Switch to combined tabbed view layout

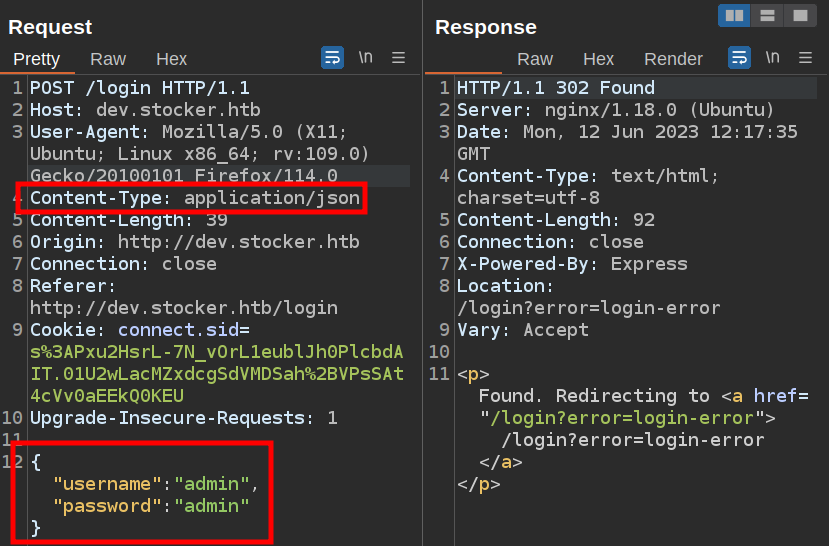click(x=799, y=15)
